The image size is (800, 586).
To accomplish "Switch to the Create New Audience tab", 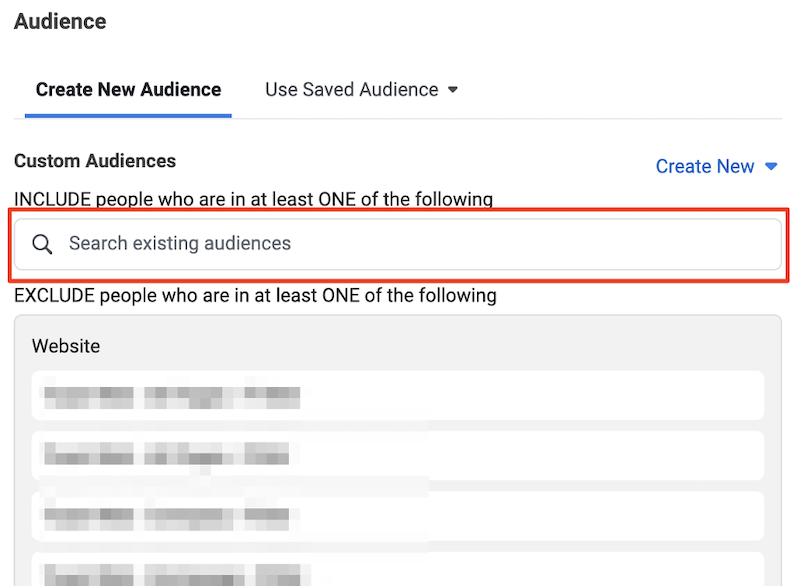I will click(127, 89).
